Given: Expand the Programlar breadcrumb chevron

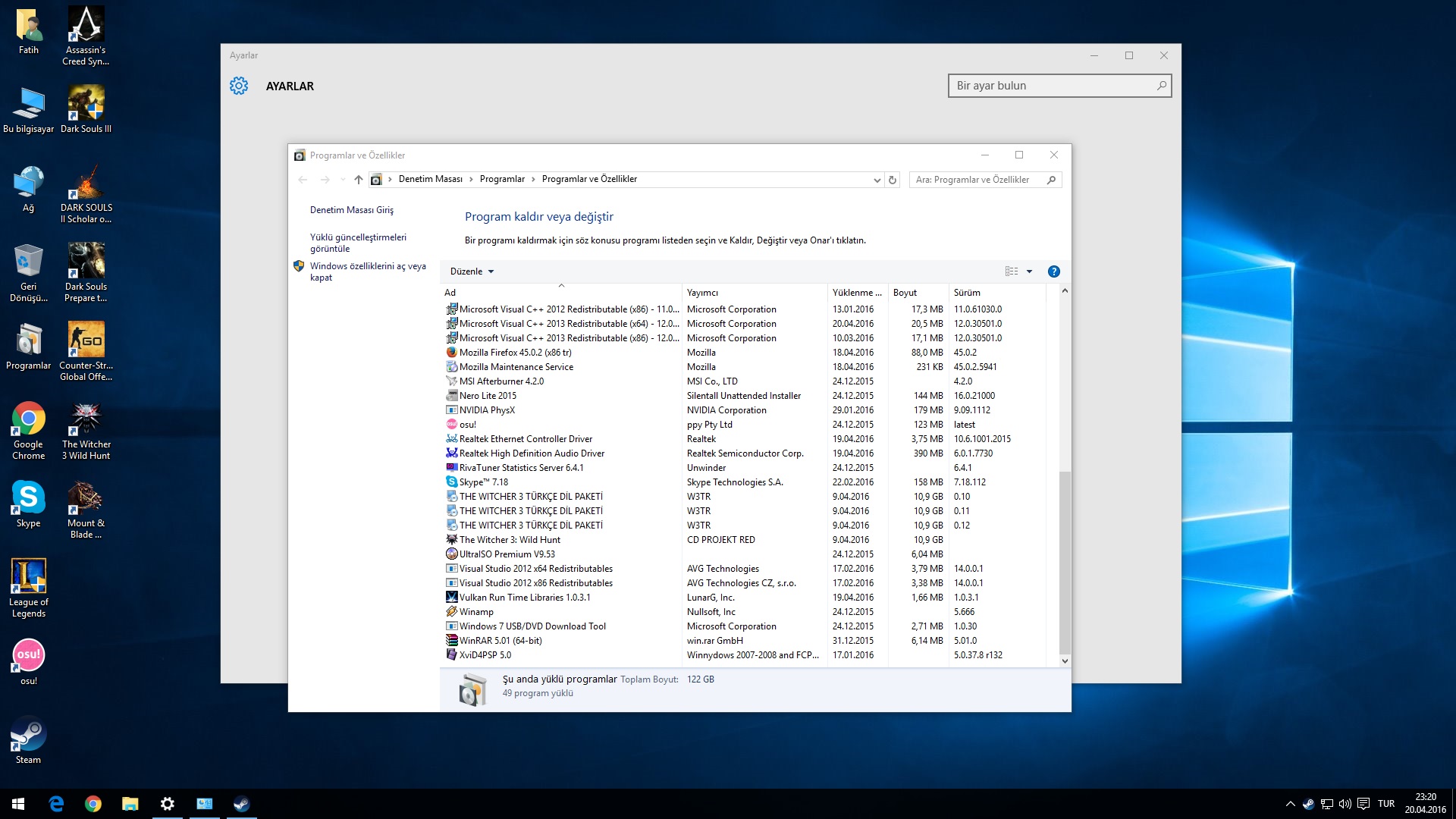Looking at the screenshot, I should coord(533,179).
